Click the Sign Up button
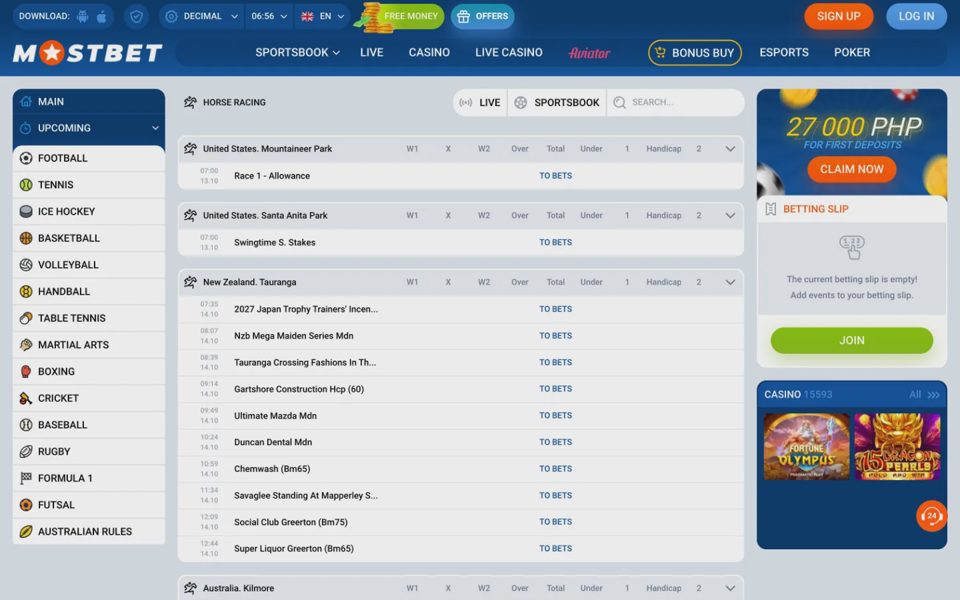The width and height of the screenshot is (960, 600). coord(838,17)
